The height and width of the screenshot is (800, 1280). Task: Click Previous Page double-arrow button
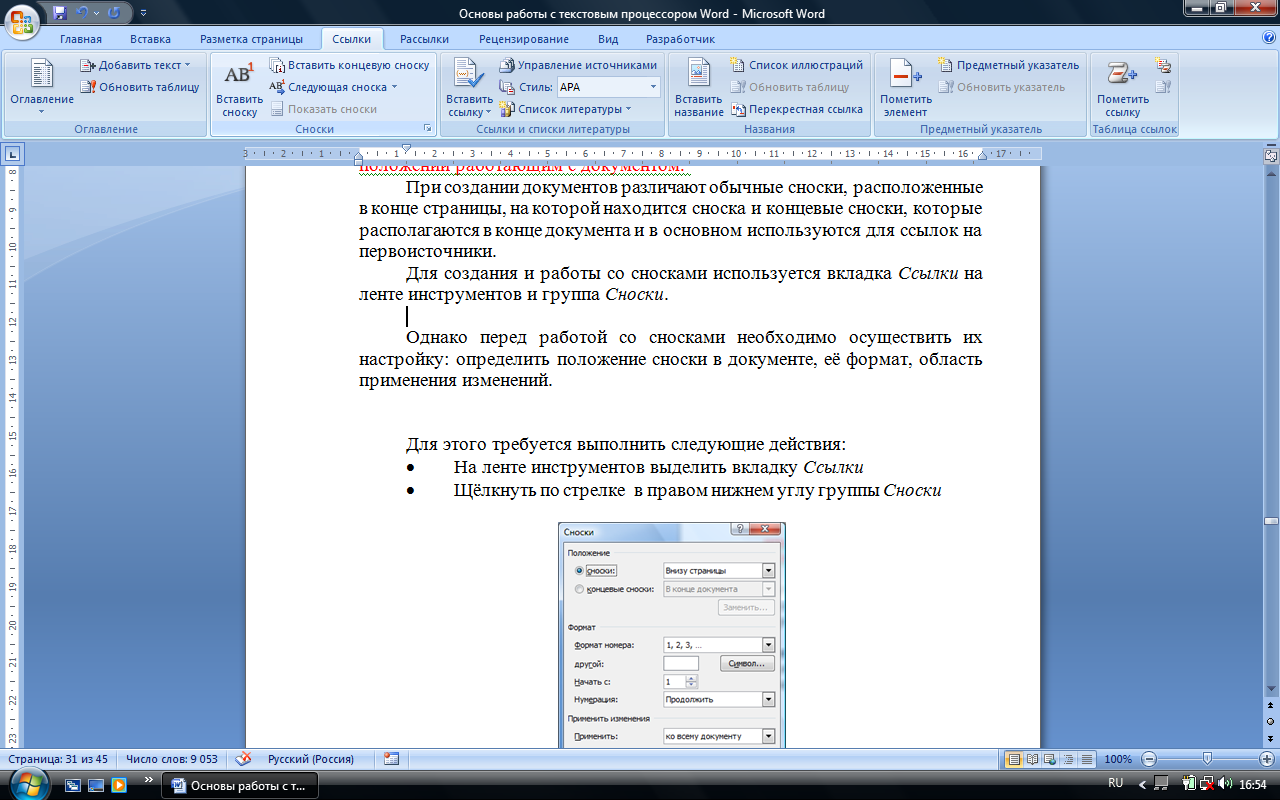tap(1271, 706)
